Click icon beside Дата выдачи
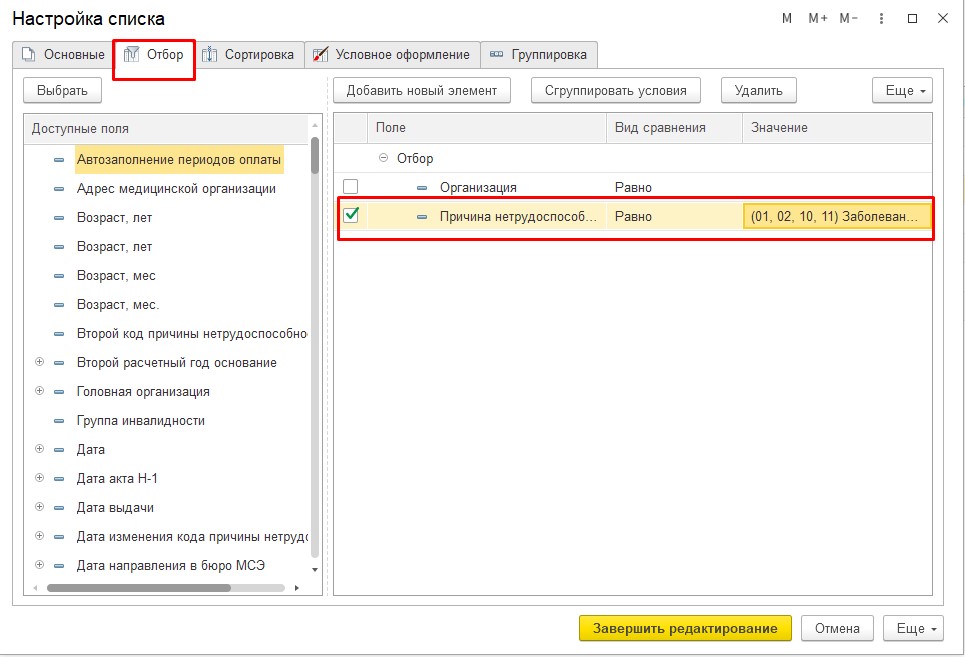This screenshot has width=965, height=657. [59, 508]
